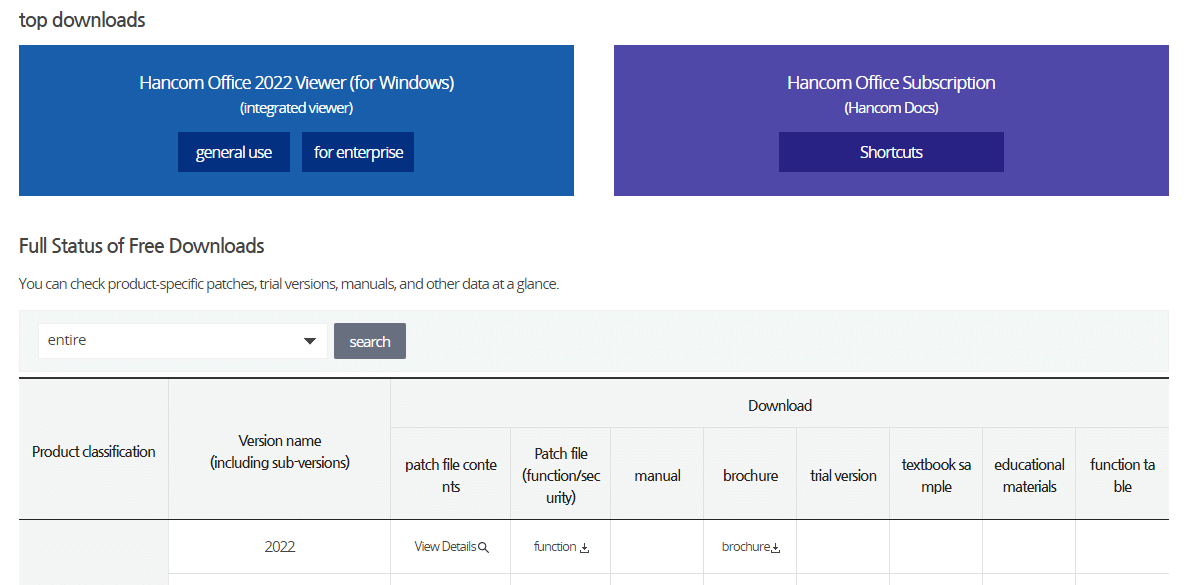Screen dimensions: 1200x585
Task: Click the 'Full Status of Free Downloads' heading
Action: click(141, 245)
